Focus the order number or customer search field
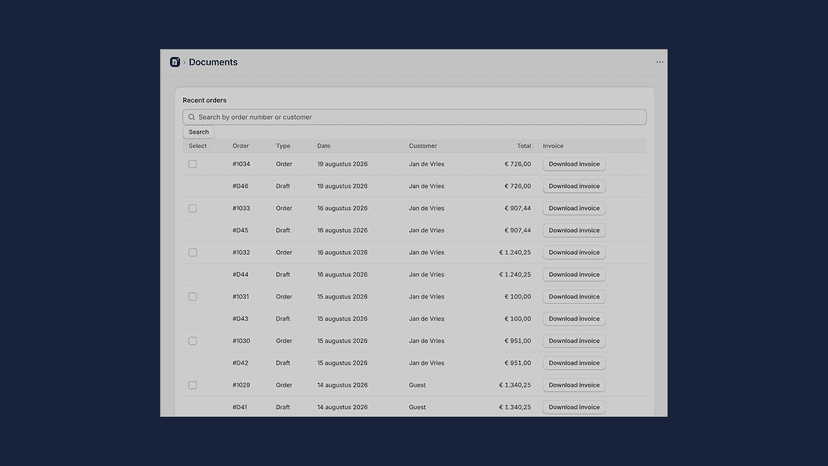Screen dimensions: 828x466 [x=415, y=117]
